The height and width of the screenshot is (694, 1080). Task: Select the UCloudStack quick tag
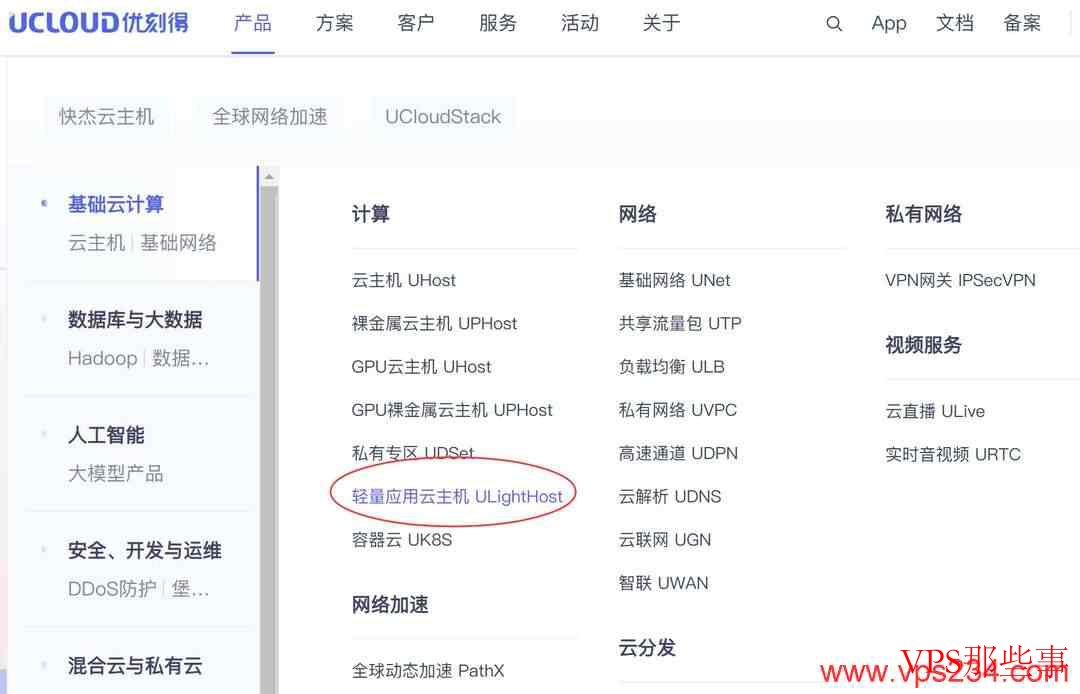pyautogui.click(x=443, y=116)
